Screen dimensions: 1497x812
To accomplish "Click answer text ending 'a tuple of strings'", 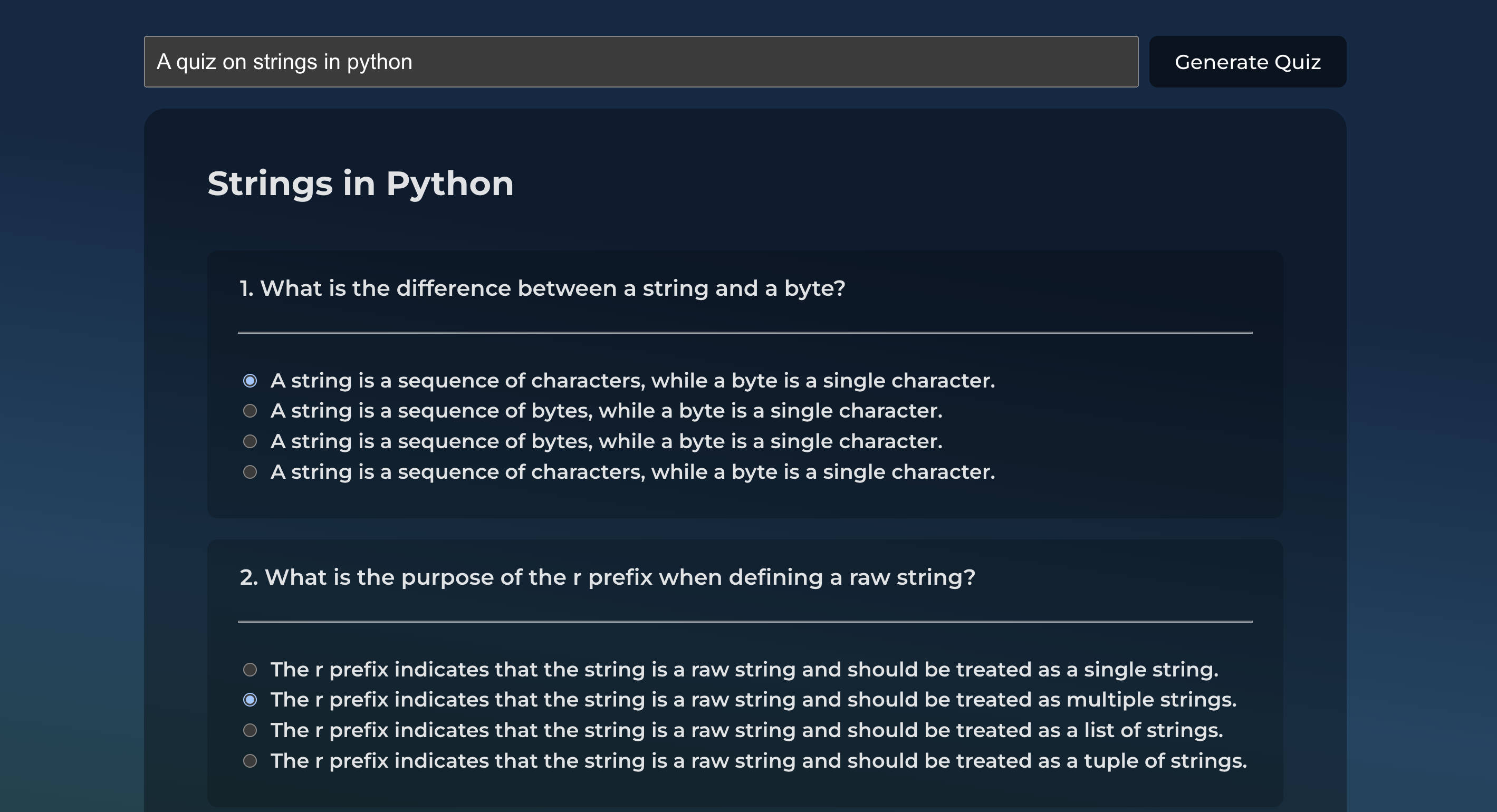I will click(759, 761).
